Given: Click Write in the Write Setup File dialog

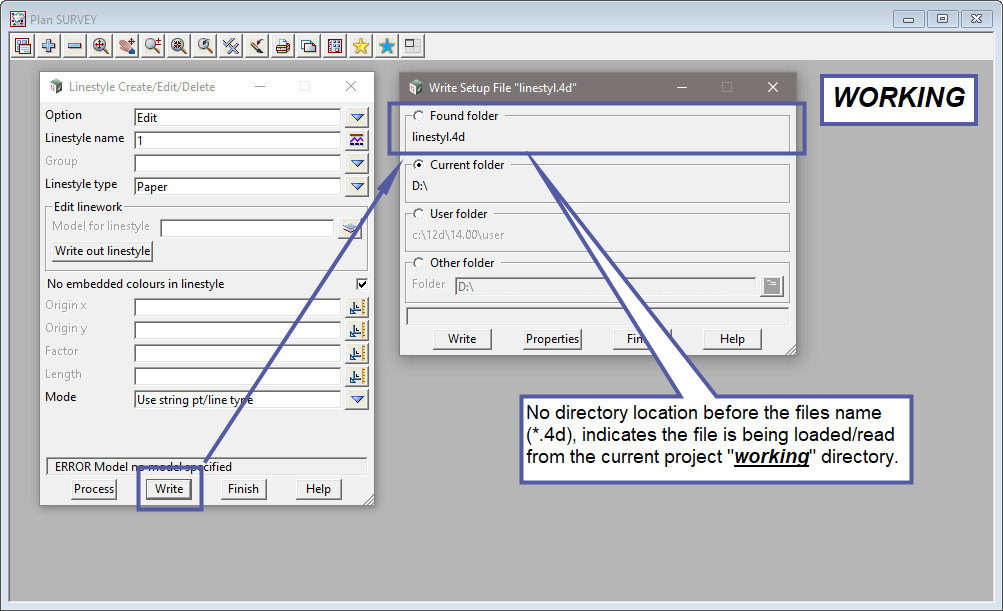Looking at the screenshot, I should (462, 339).
